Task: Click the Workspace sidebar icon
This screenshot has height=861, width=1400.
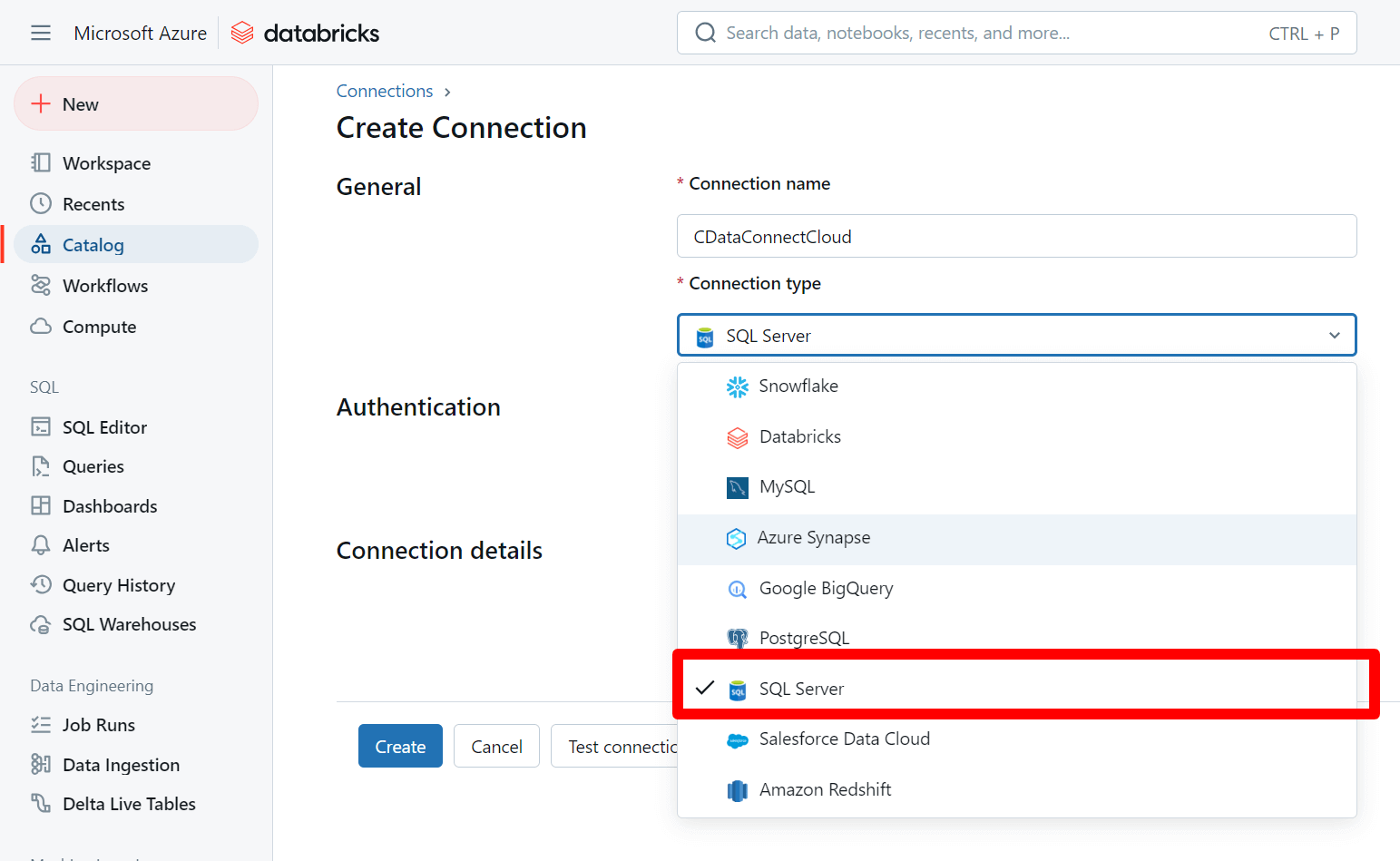Action: coord(41,162)
